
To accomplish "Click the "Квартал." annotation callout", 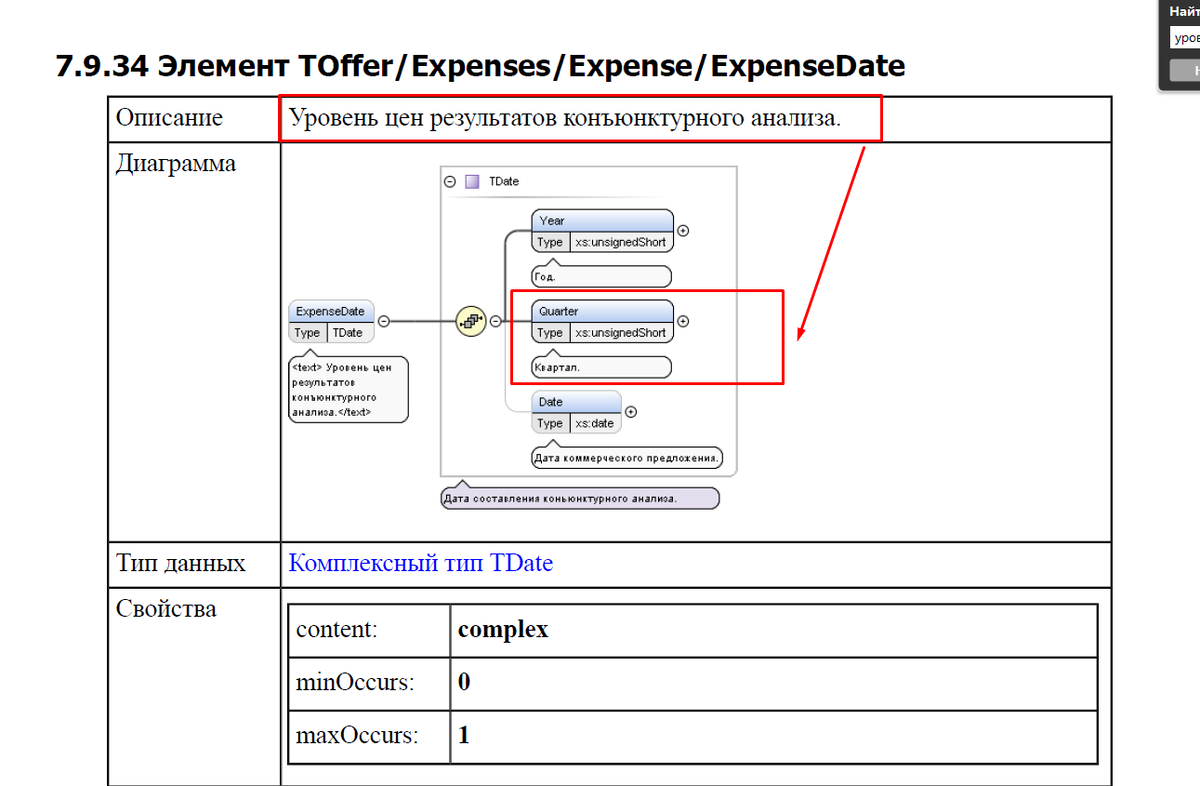I will point(600,367).
